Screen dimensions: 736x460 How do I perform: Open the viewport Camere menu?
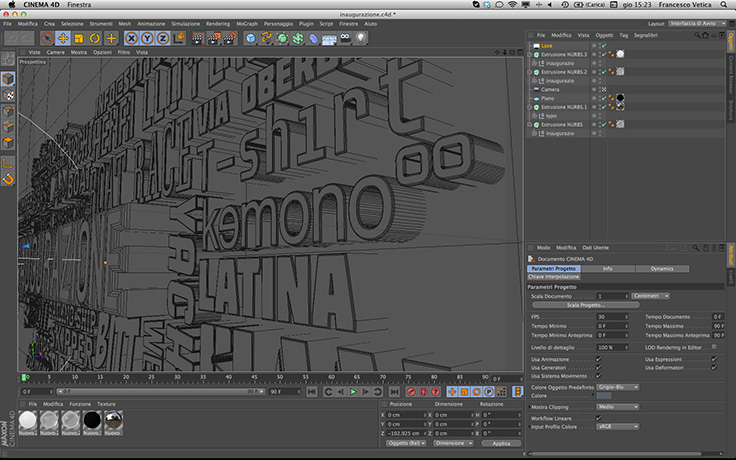click(55, 52)
